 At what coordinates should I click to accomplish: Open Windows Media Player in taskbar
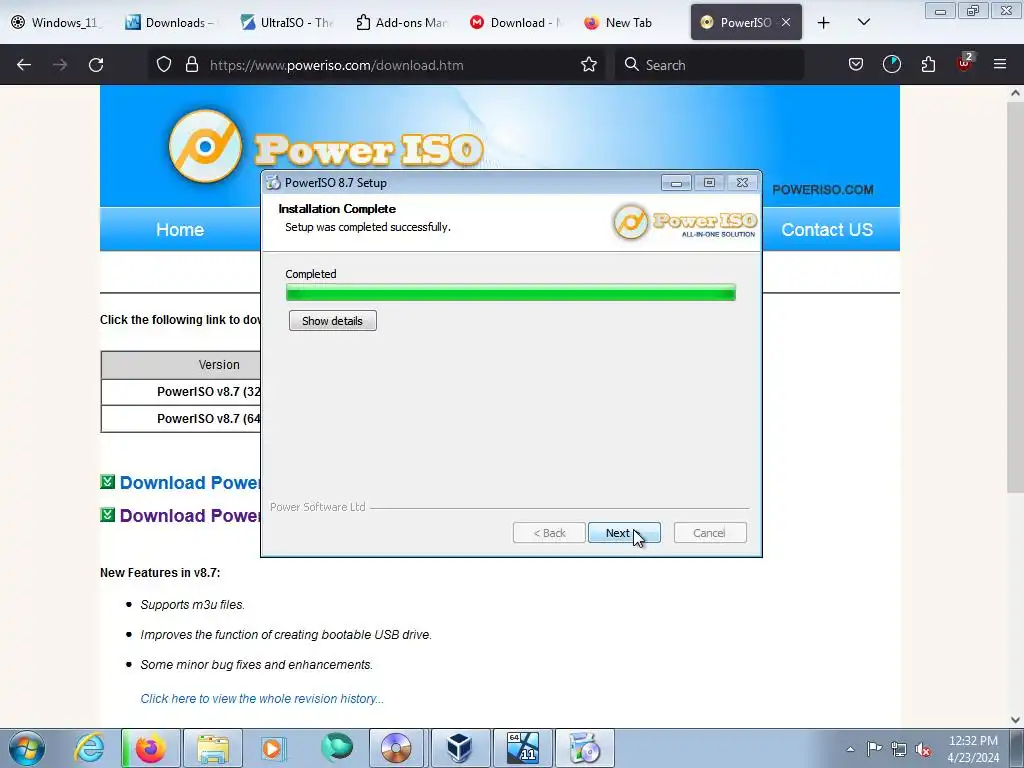272,748
